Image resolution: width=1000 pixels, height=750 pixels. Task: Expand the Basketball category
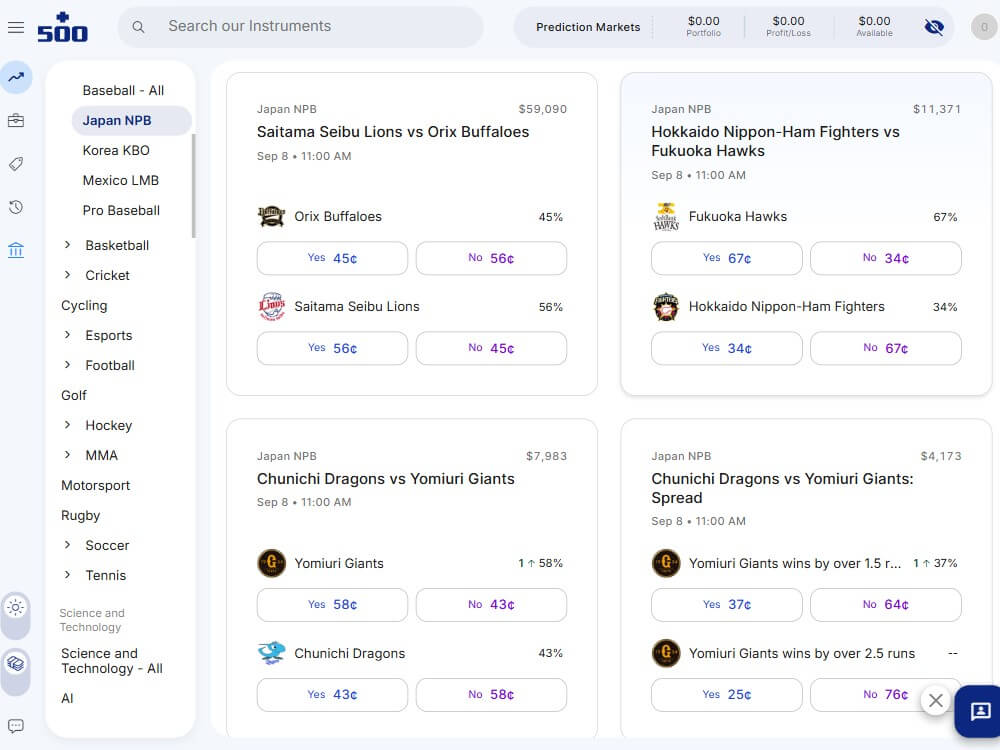click(x=68, y=245)
